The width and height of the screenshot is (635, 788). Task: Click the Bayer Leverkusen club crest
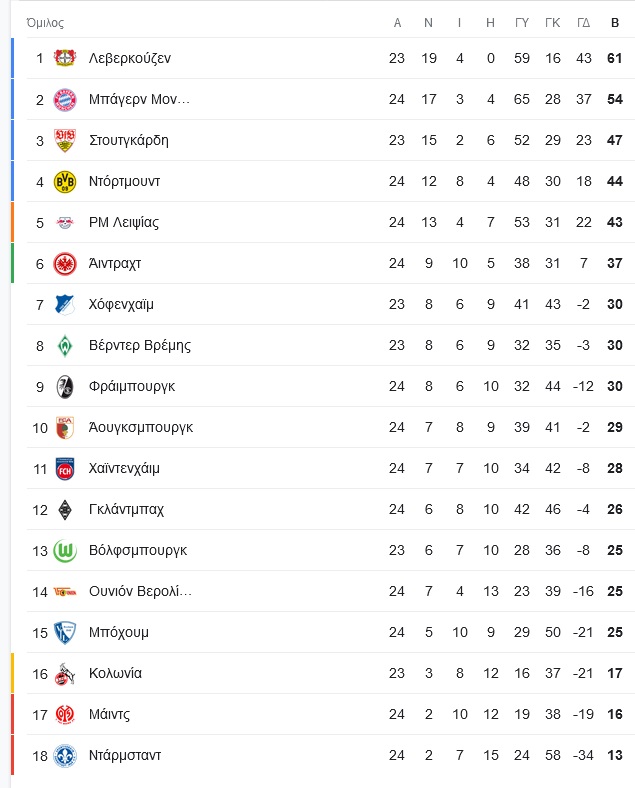(x=65, y=58)
